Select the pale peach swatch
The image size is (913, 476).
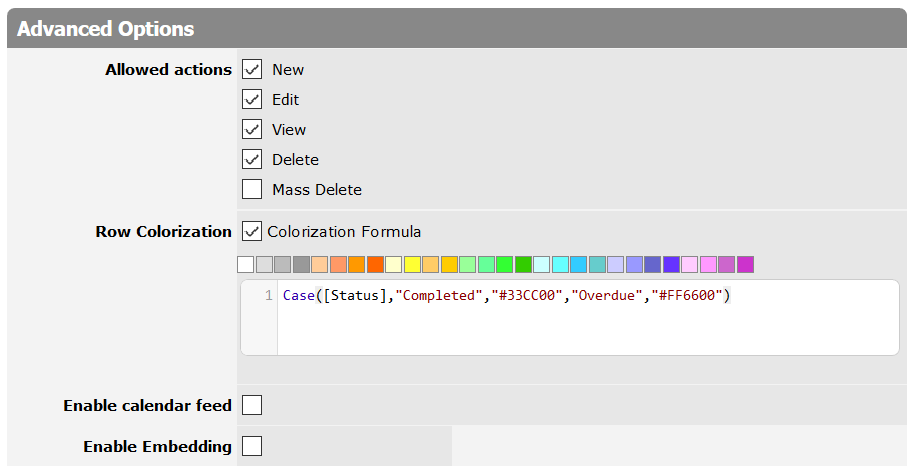tap(320, 265)
